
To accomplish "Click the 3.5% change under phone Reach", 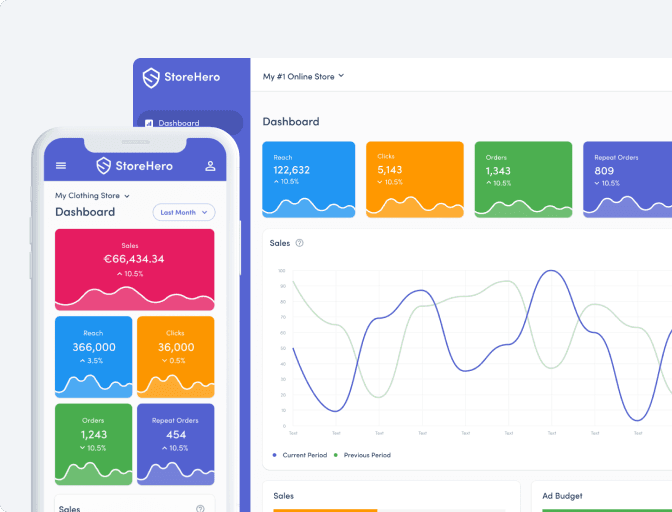I will [x=91, y=361].
